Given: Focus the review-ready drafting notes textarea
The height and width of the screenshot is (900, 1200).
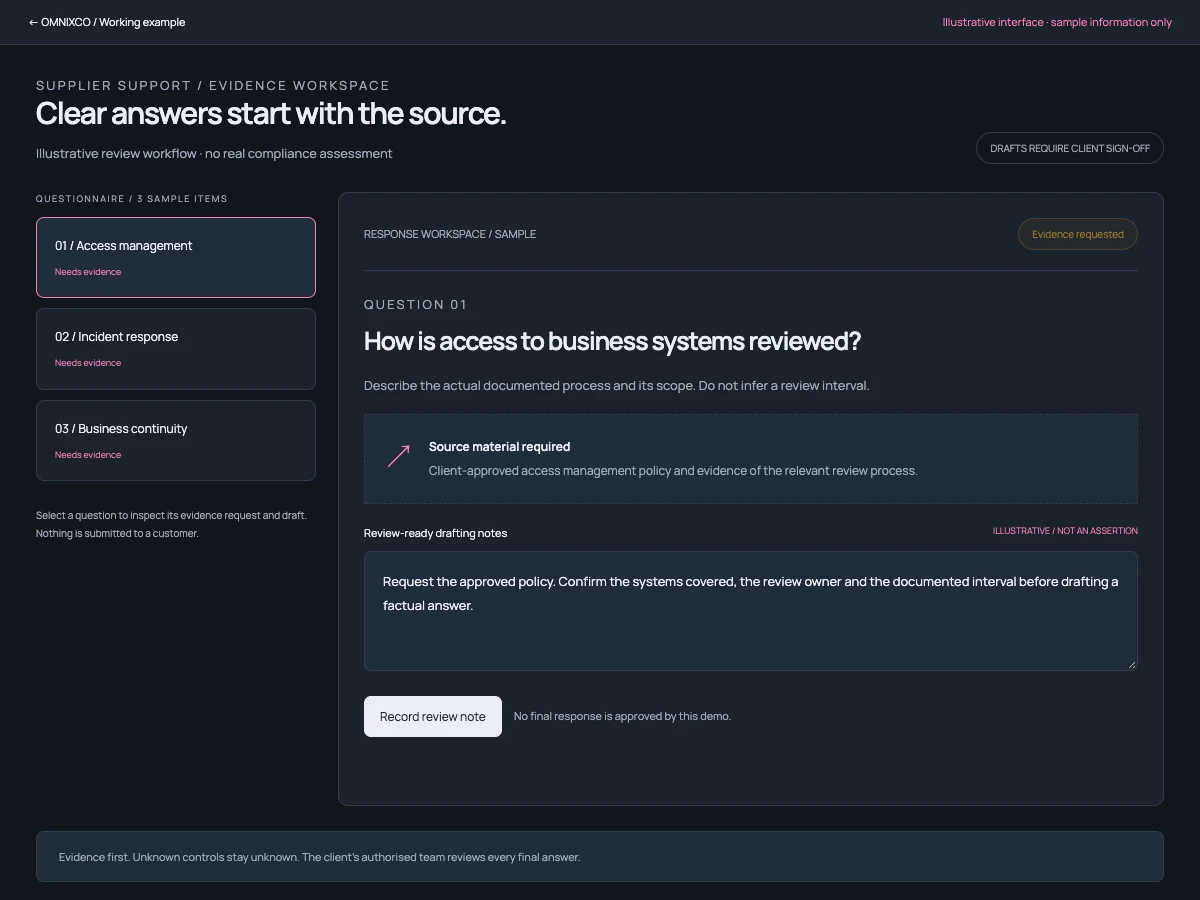Looking at the screenshot, I should [x=751, y=611].
